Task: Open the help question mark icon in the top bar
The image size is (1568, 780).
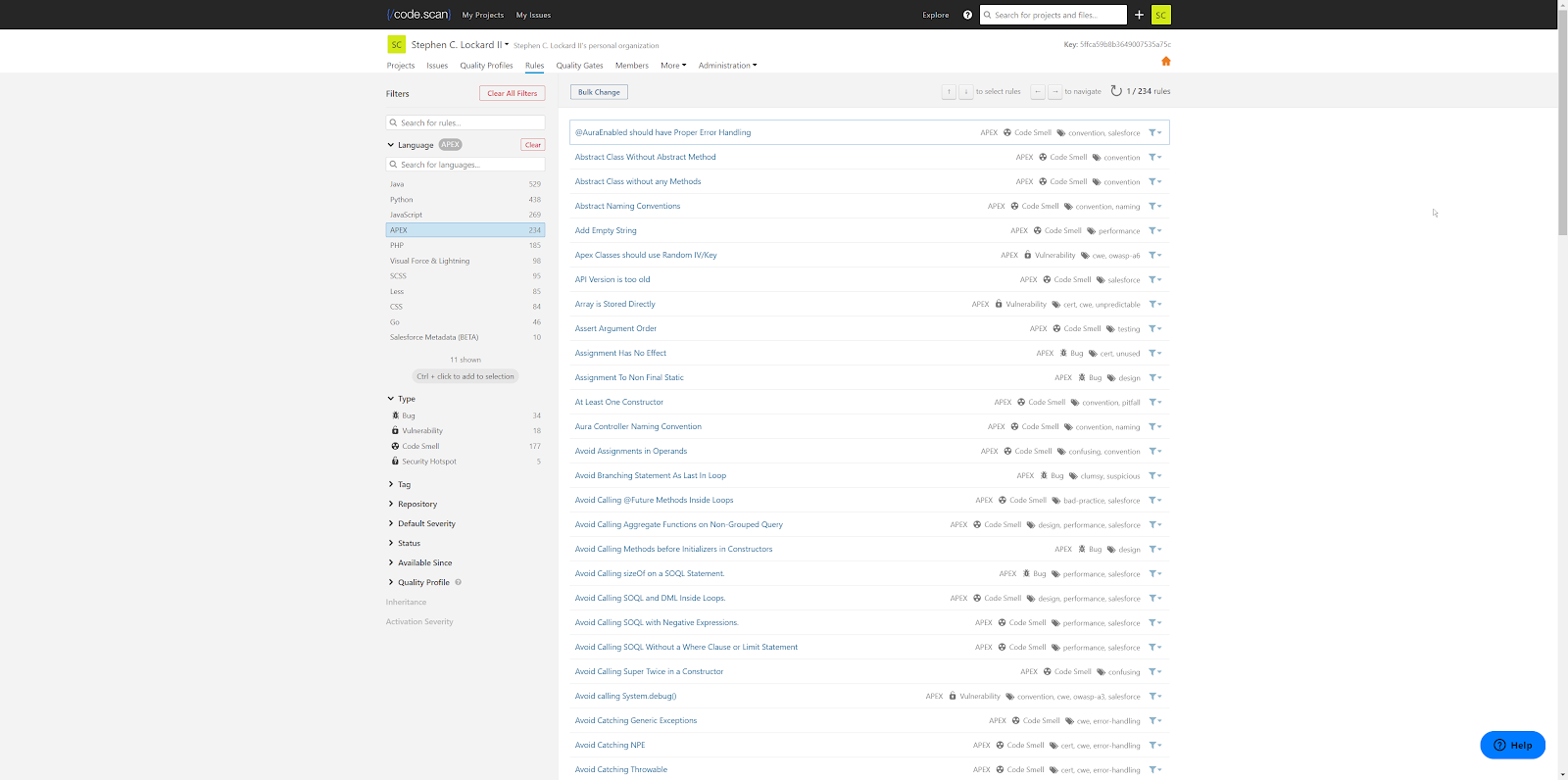Action: tap(967, 15)
